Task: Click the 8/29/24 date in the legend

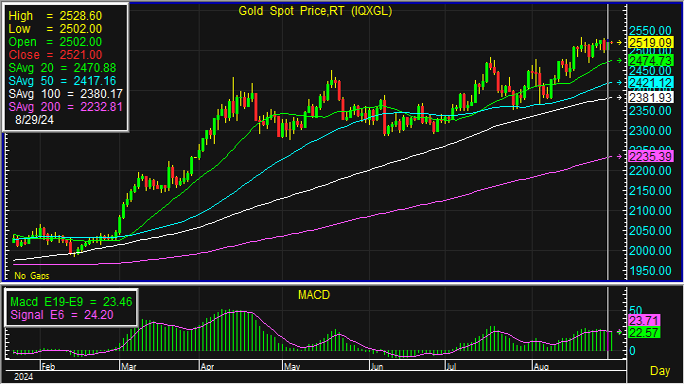Action: [35, 120]
